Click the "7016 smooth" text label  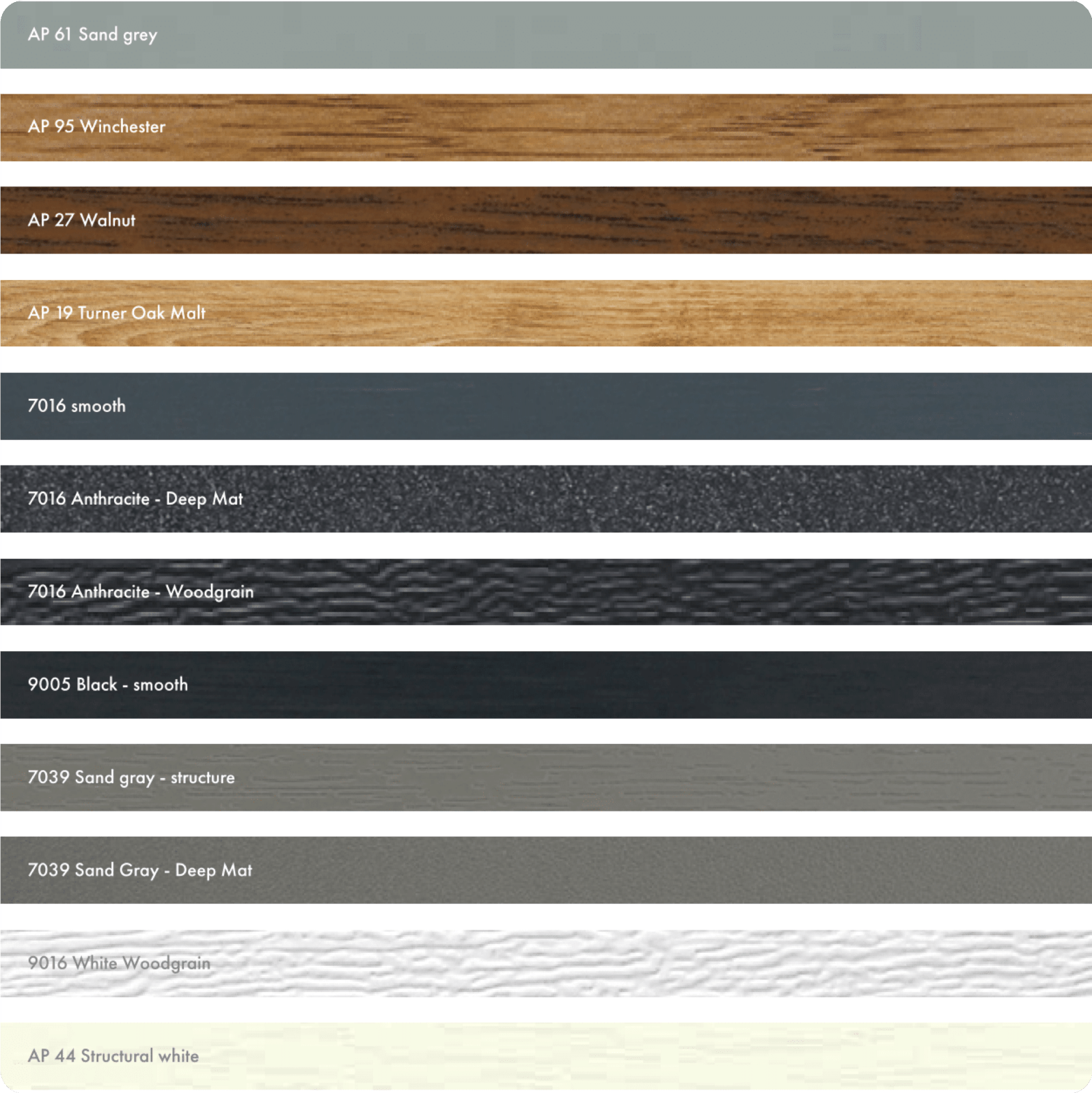[77, 406]
